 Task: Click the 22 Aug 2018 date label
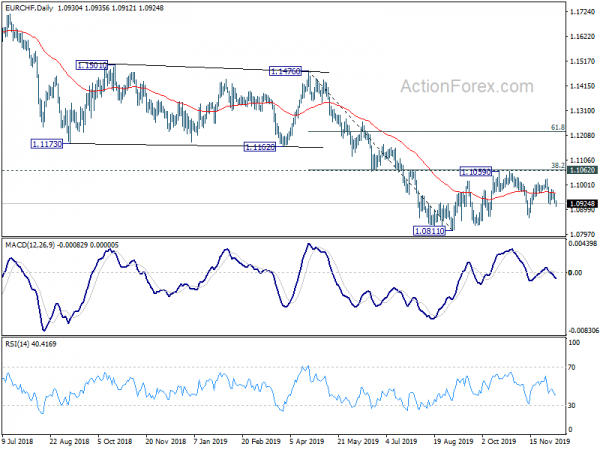point(69,441)
